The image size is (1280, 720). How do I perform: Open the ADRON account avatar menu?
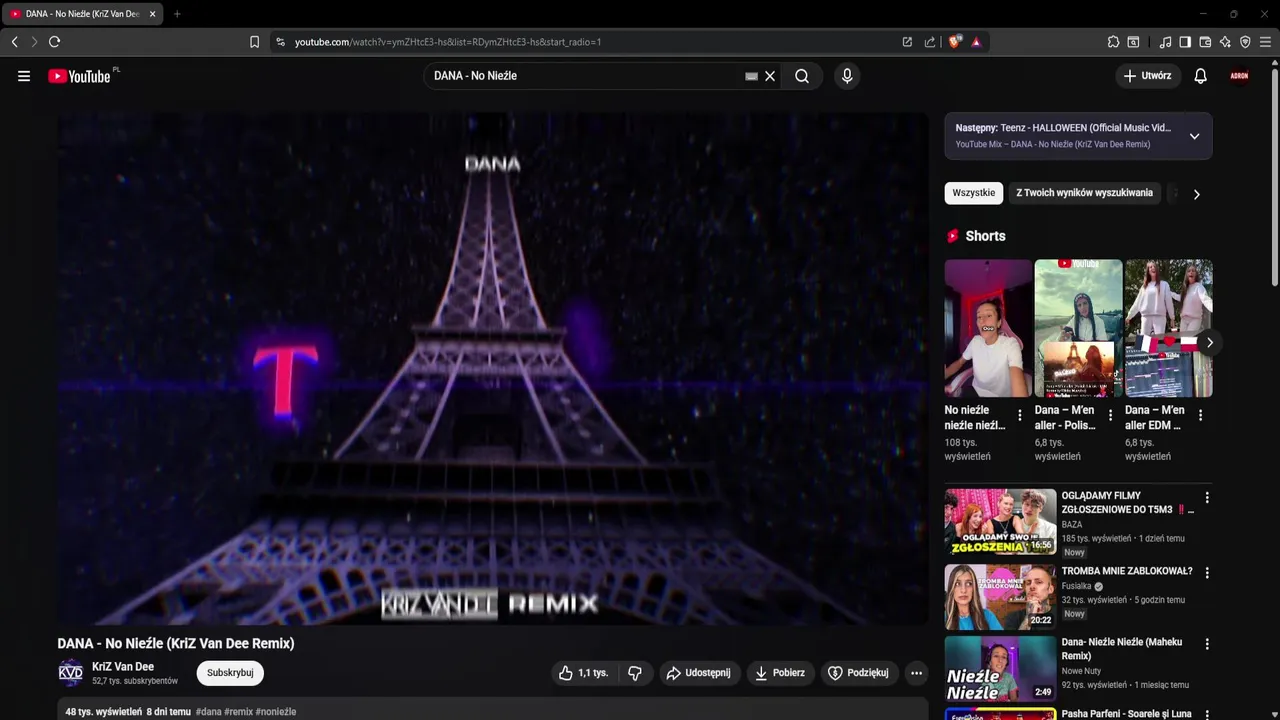tap(1240, 76)
